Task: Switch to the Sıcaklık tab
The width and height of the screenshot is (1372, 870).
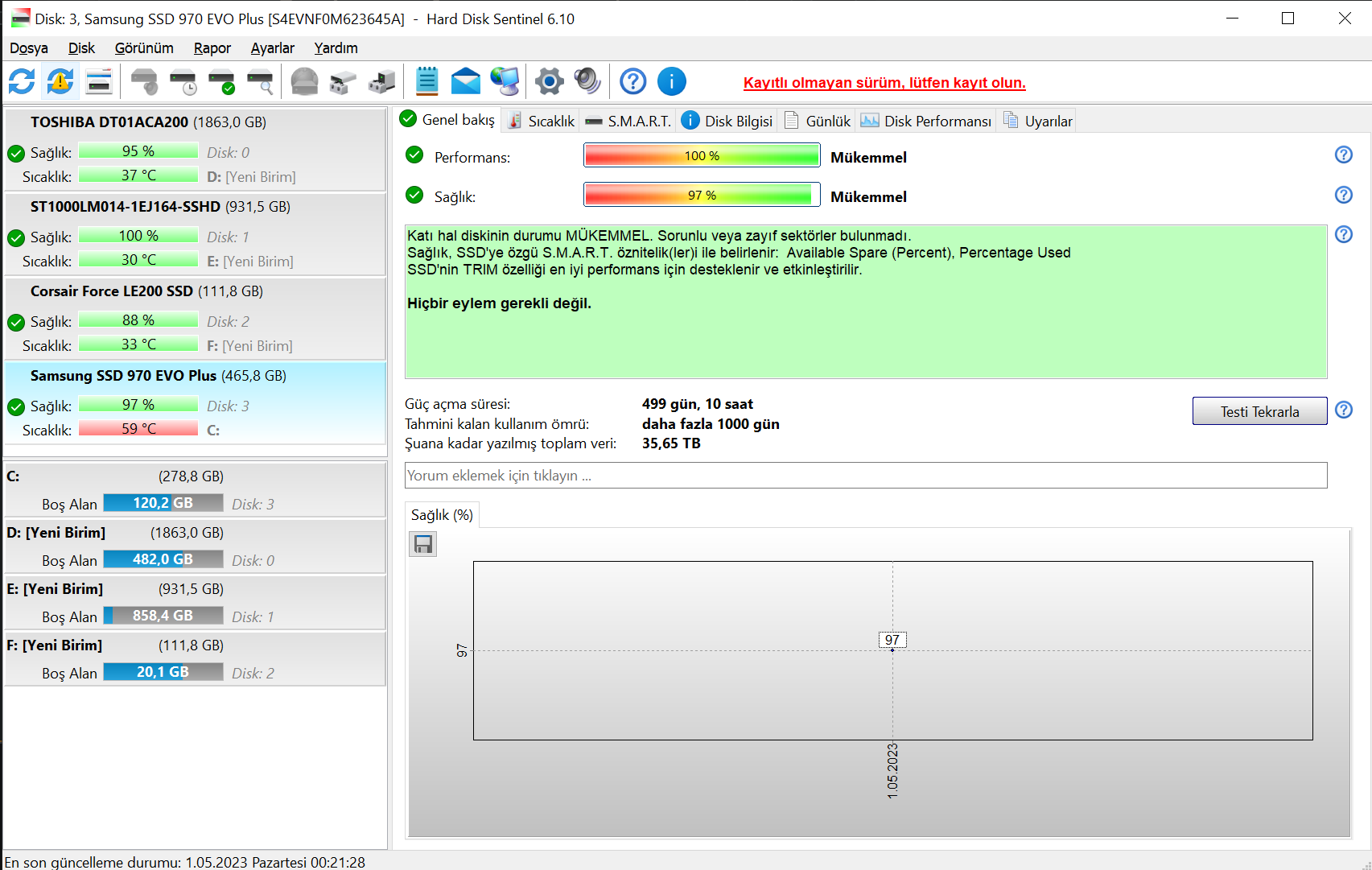Action: tap(542, 121)
